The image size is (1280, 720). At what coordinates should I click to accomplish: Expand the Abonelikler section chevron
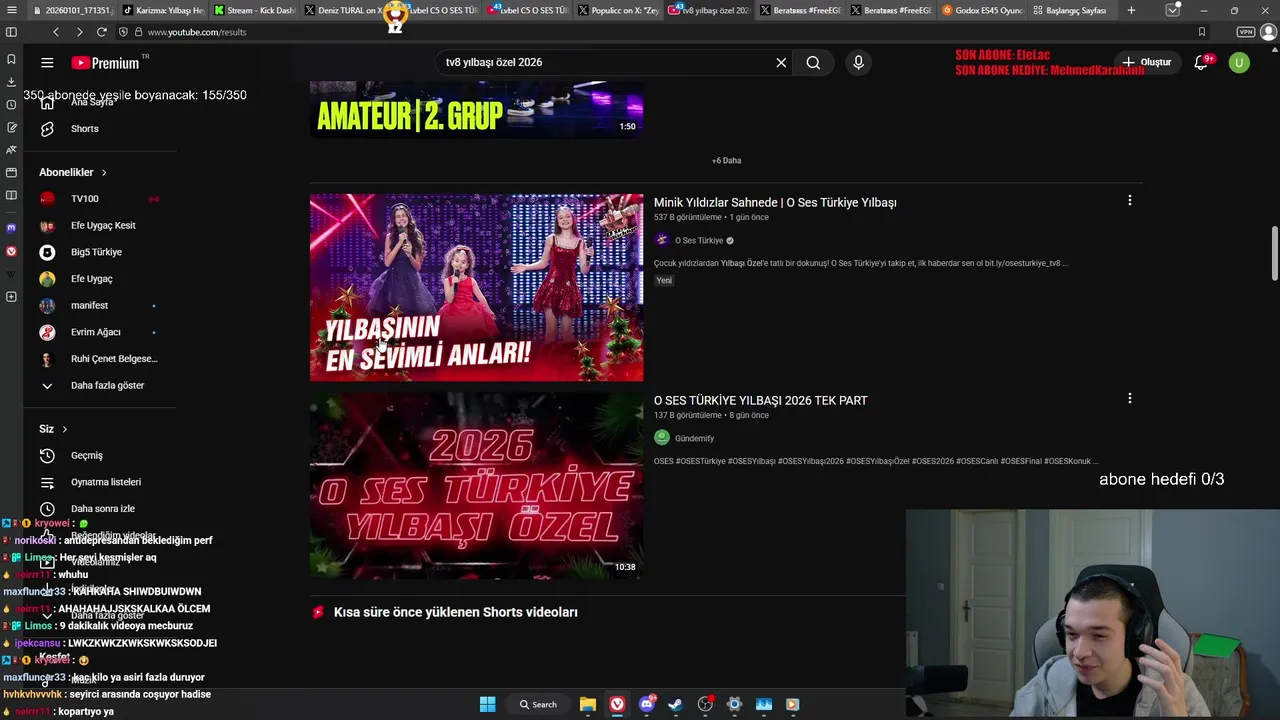103,173
